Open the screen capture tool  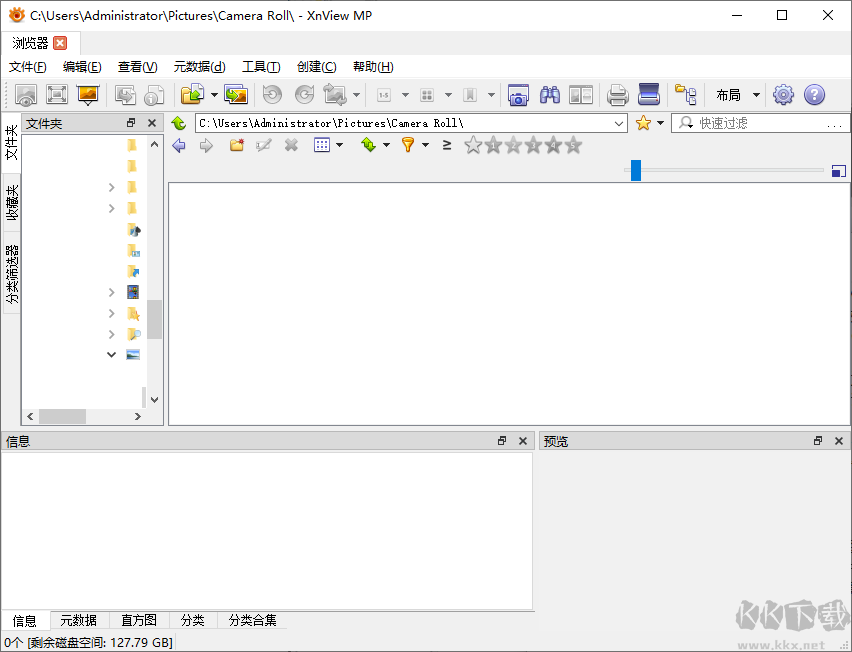point(517,95)
